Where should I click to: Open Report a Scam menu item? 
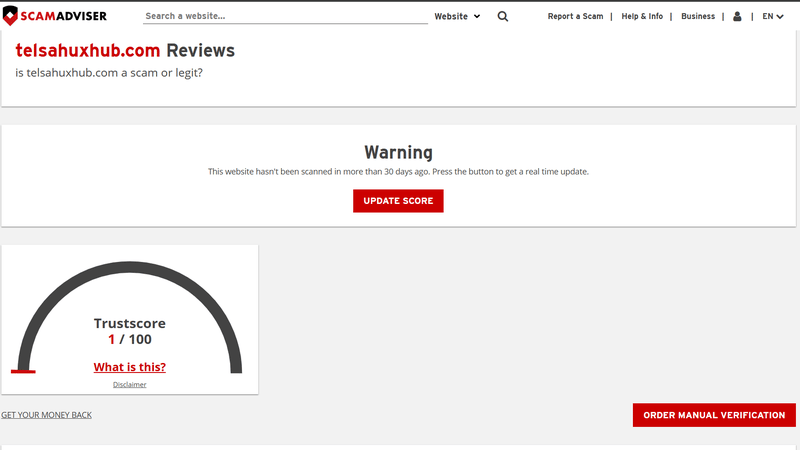[575, 16]
